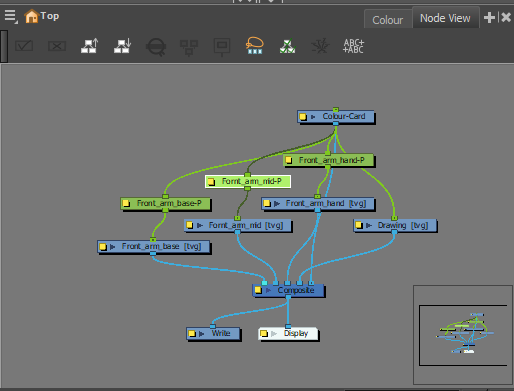Select the Composite node
514x391 pixels.
[288, 290]
